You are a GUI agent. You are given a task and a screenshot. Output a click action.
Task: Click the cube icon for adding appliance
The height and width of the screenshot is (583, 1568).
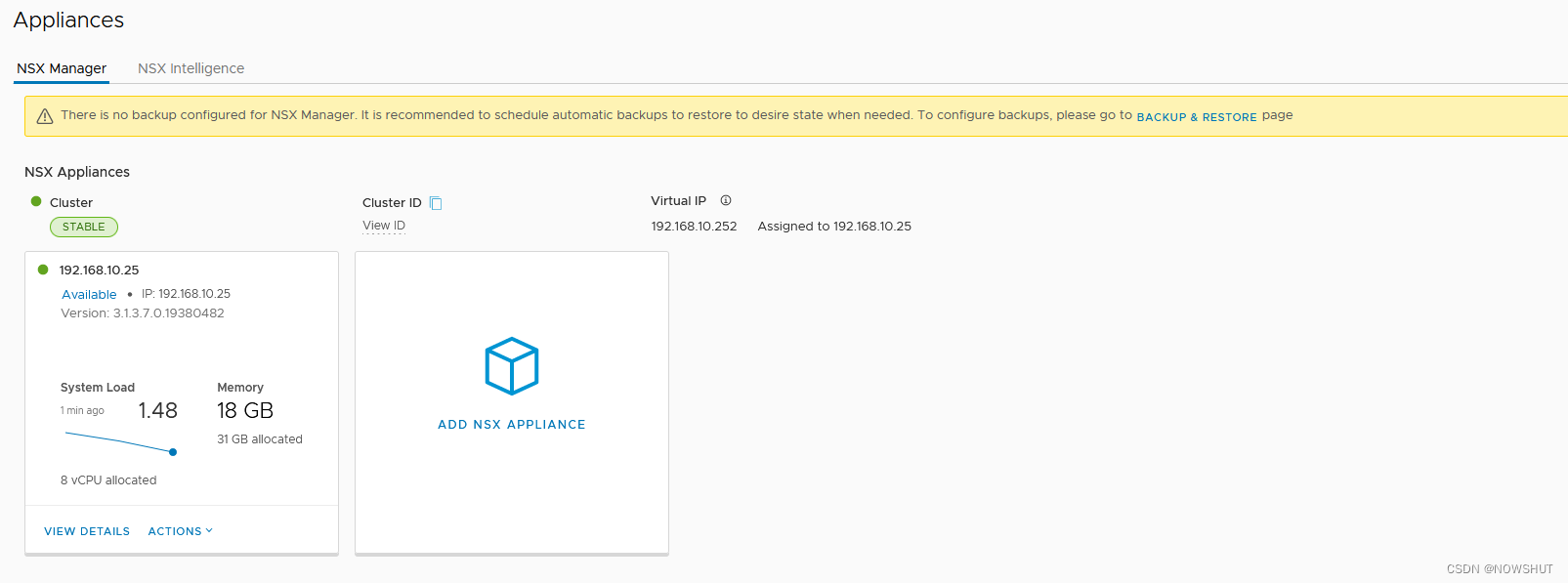point(512,366)
